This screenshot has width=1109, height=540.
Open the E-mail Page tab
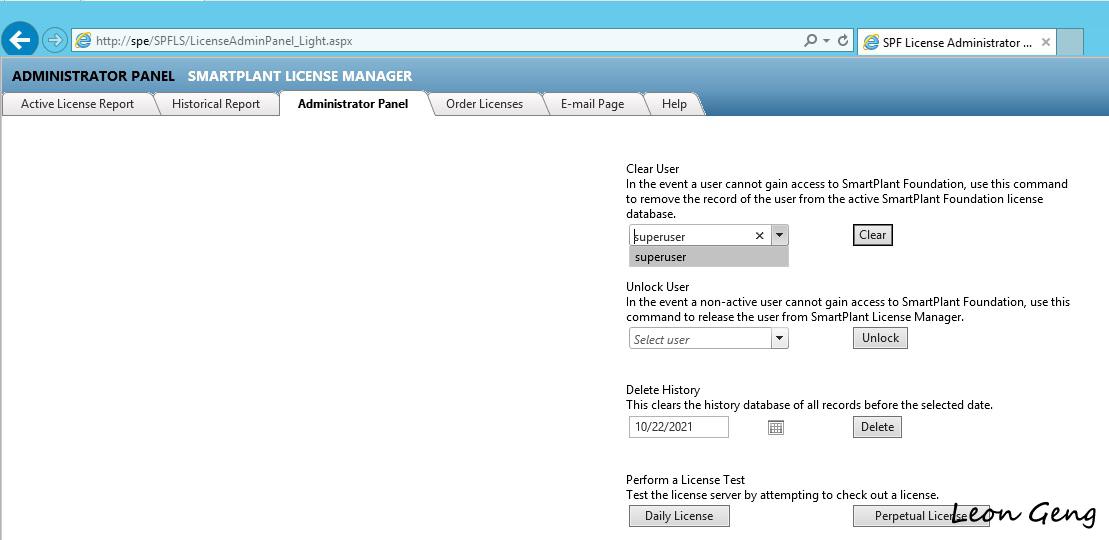click(592, 104)
